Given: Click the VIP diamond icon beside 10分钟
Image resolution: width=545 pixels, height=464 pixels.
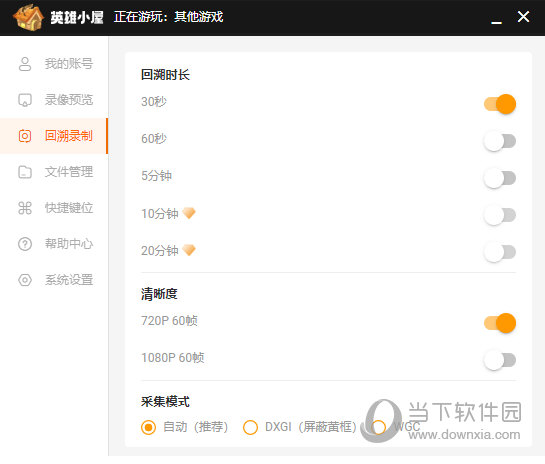Looking at the screenshot, I should pyautogui.click(x=189, y=213).
